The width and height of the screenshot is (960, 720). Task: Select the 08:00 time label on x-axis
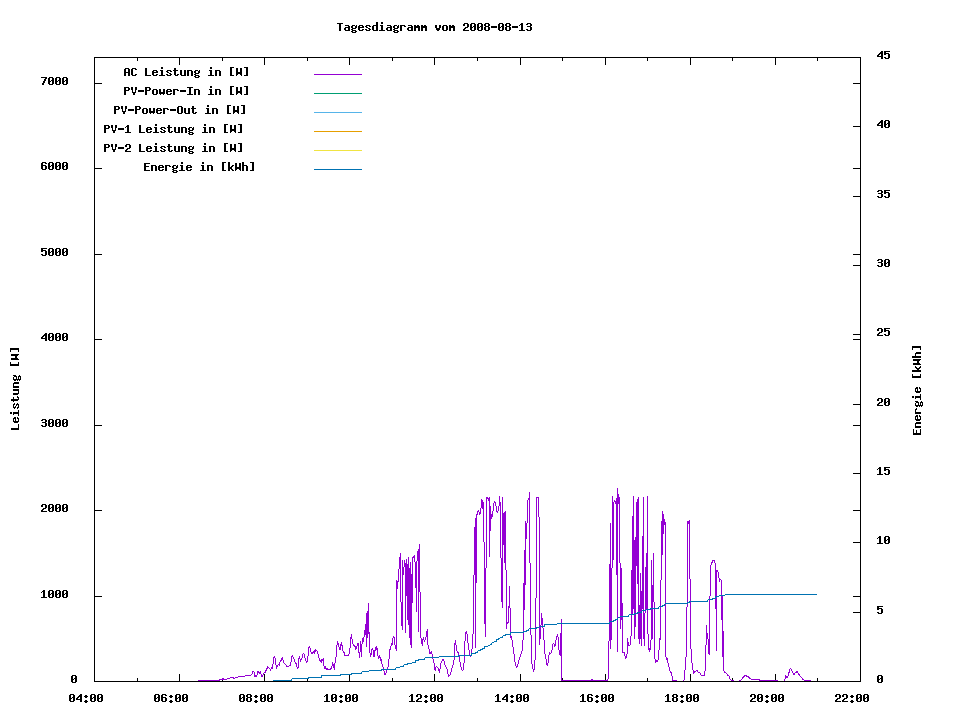coord(256,698)
